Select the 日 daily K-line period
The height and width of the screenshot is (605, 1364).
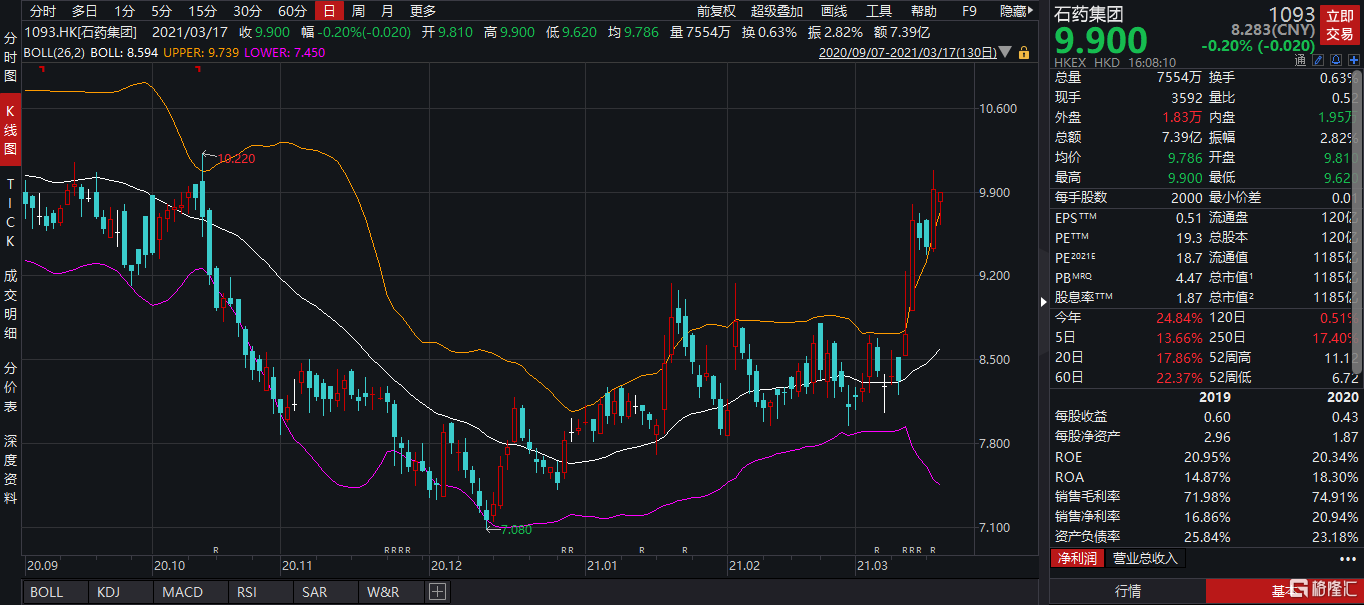click(x=329, y=11)
